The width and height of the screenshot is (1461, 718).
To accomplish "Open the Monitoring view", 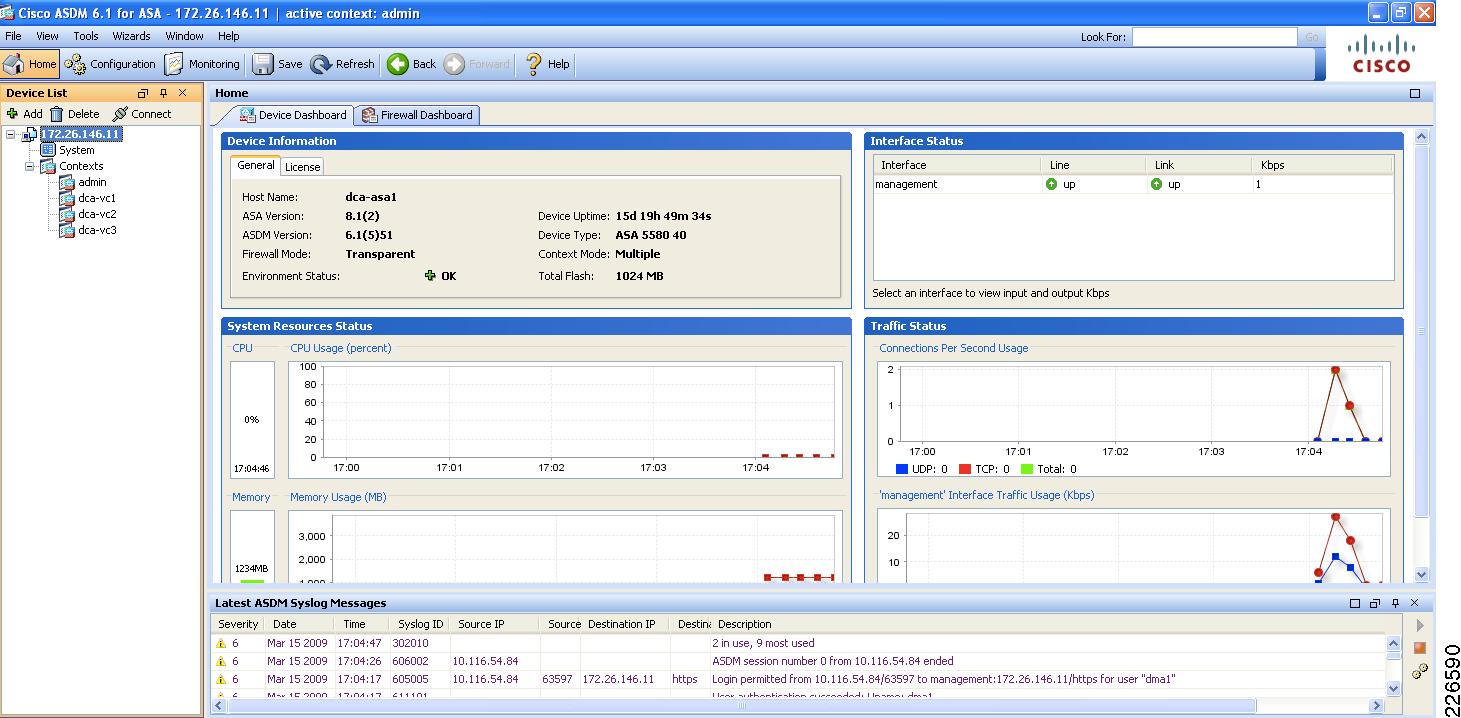I will point(202,64).
